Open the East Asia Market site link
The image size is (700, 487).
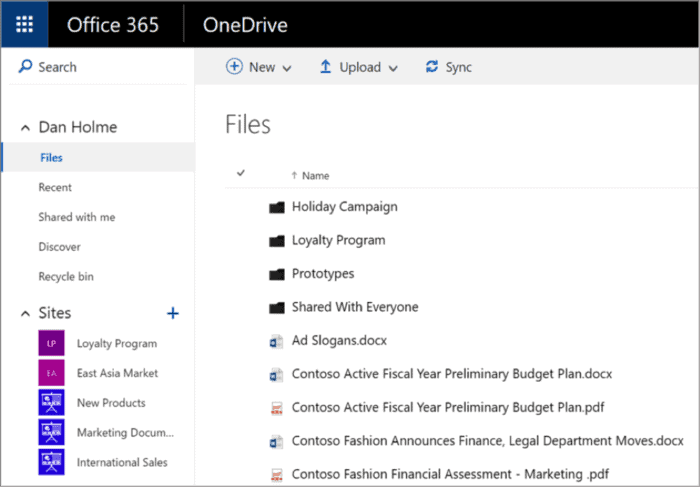117,373
